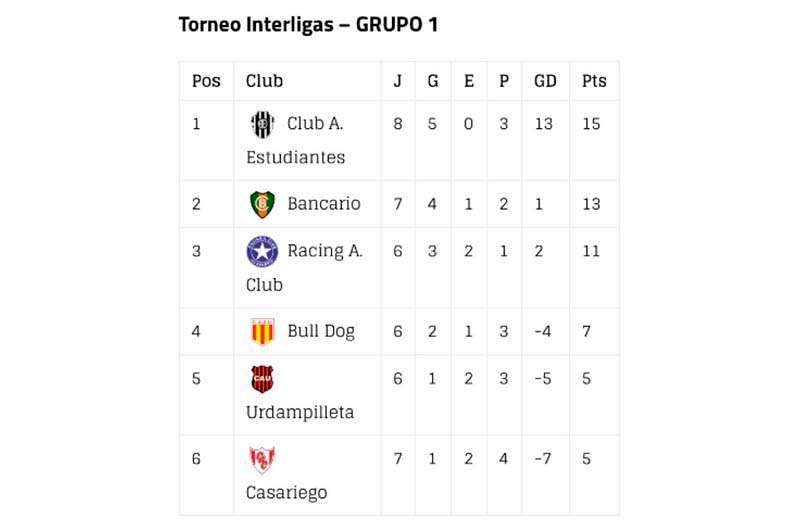Click Casariego's -7 goal difference cell

coord(543,459)
